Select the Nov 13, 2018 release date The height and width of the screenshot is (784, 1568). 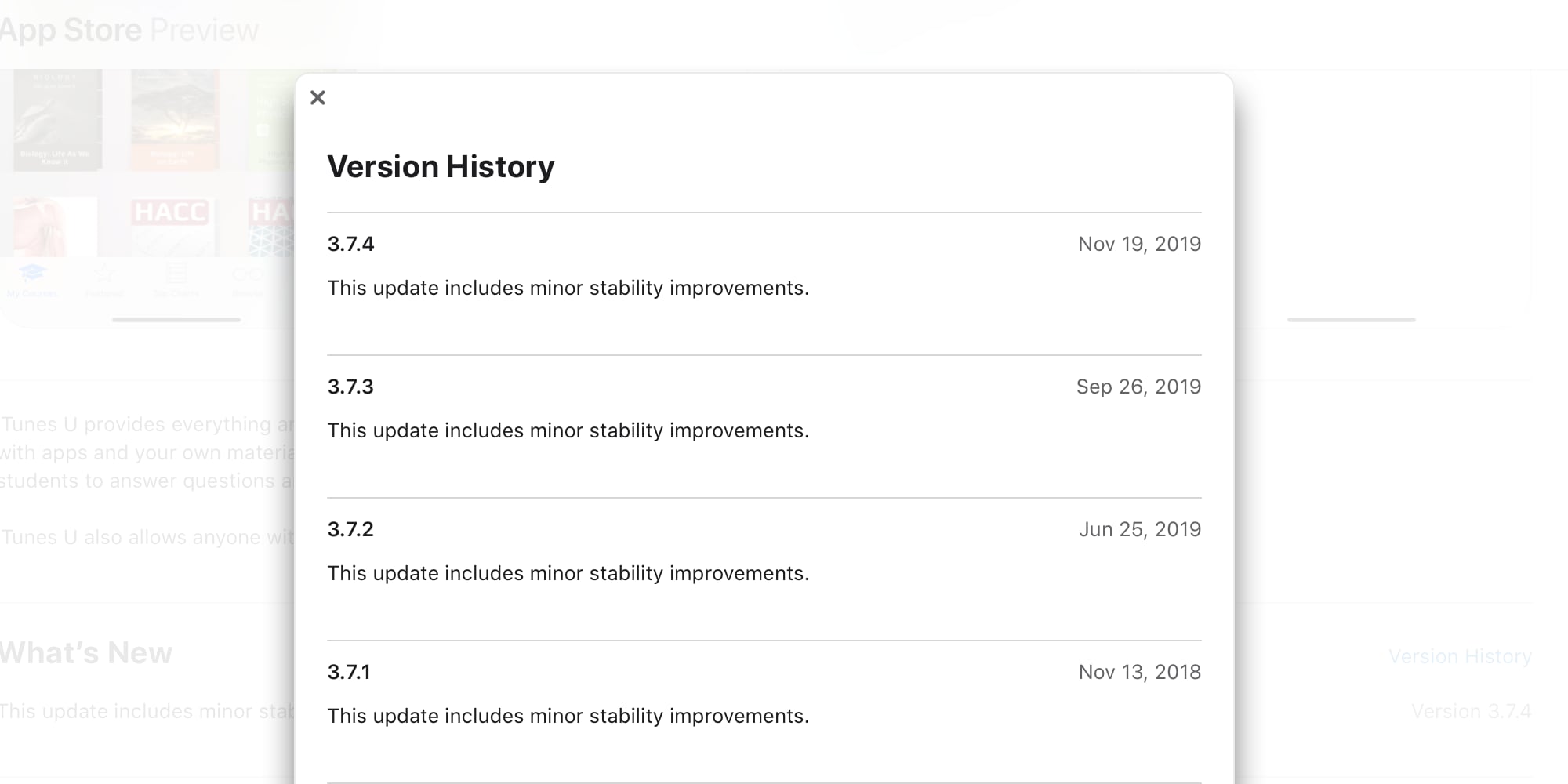click(x=1140, y=672)
